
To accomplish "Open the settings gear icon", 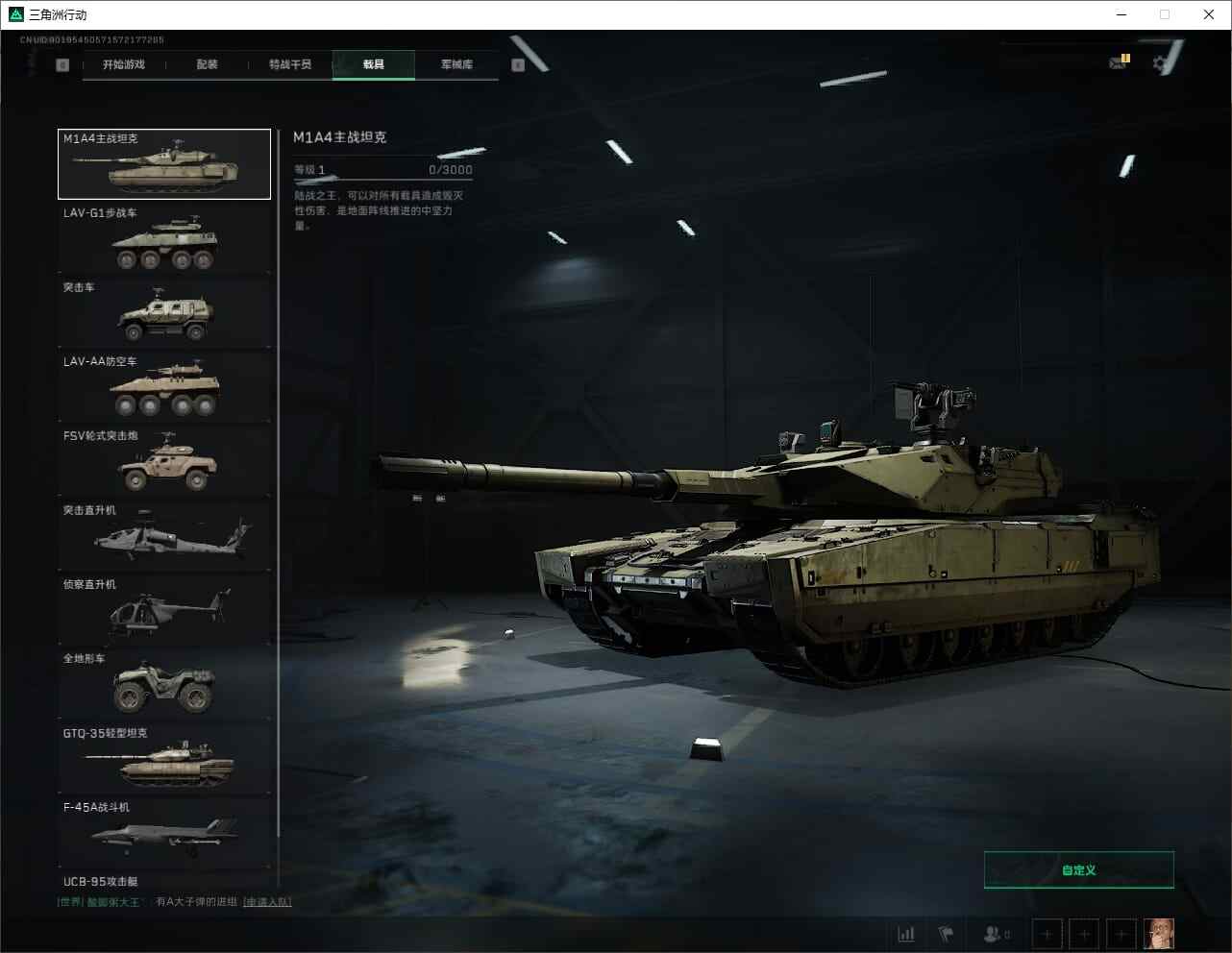I will click(1161, 63).
